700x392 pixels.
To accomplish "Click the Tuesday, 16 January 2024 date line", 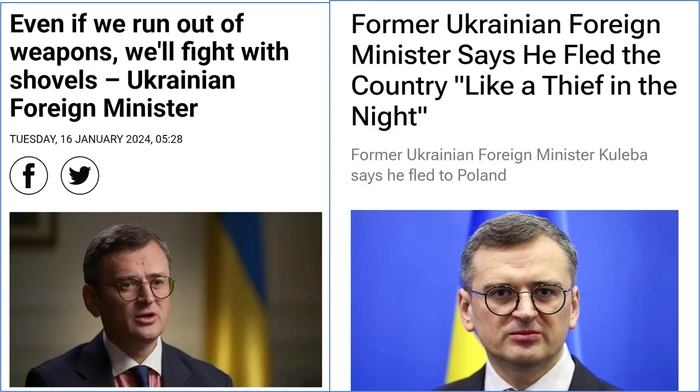I will point(96,139).
